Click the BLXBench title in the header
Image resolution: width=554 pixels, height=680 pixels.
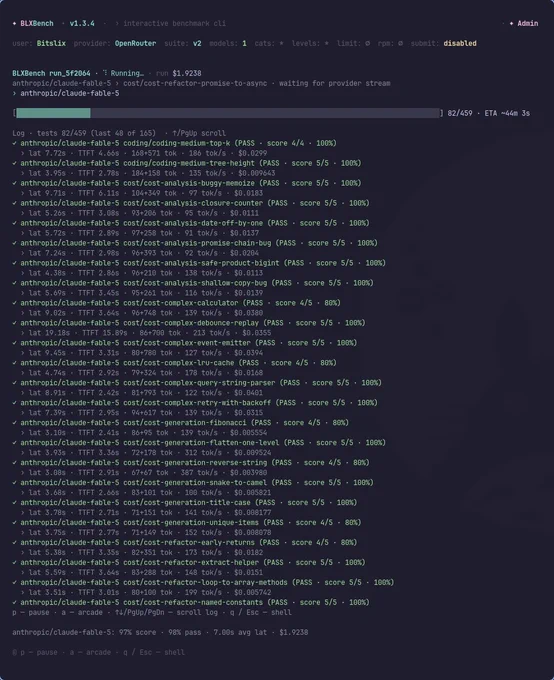tap(37, 23)
